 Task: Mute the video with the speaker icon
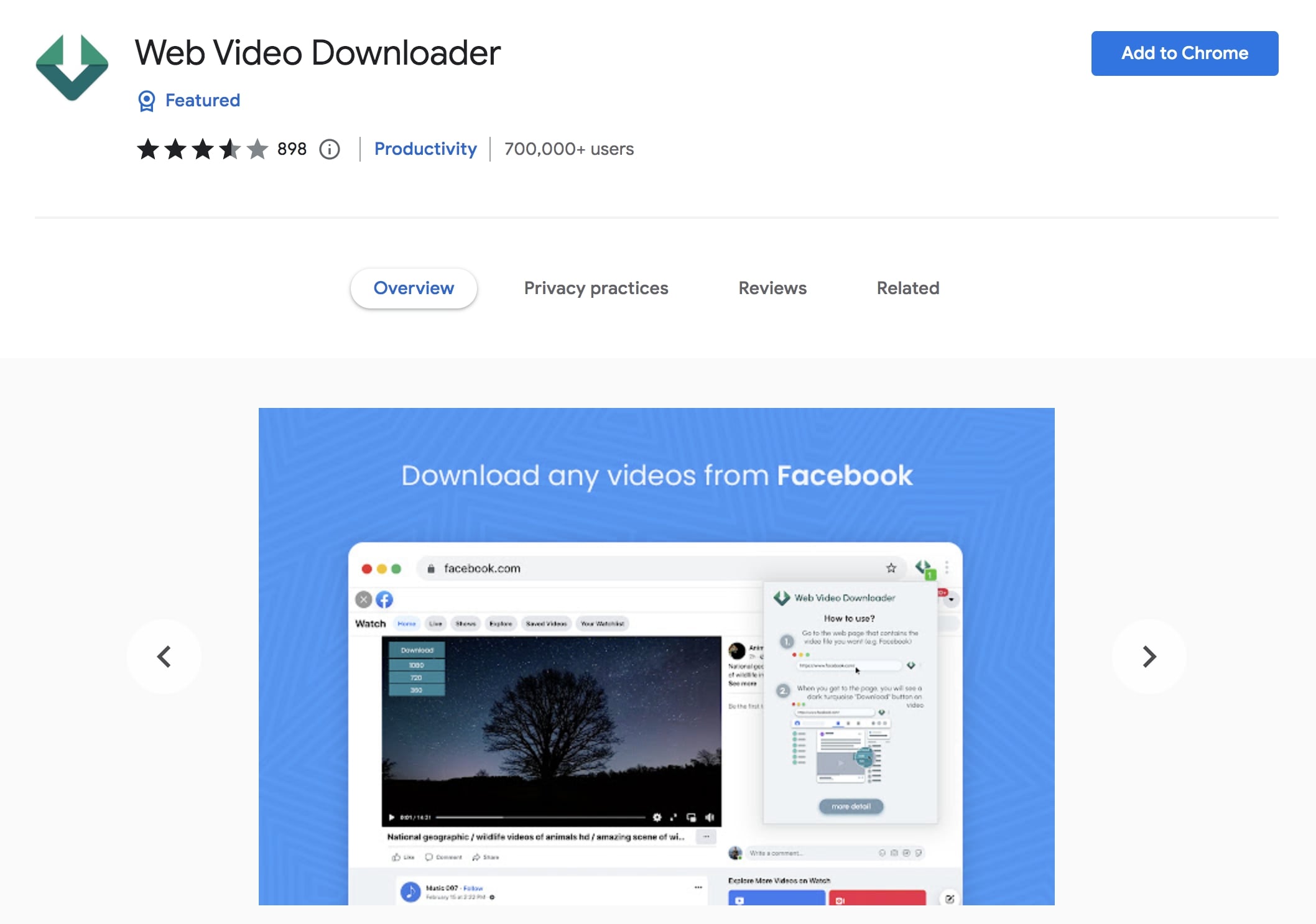[710, 817]
